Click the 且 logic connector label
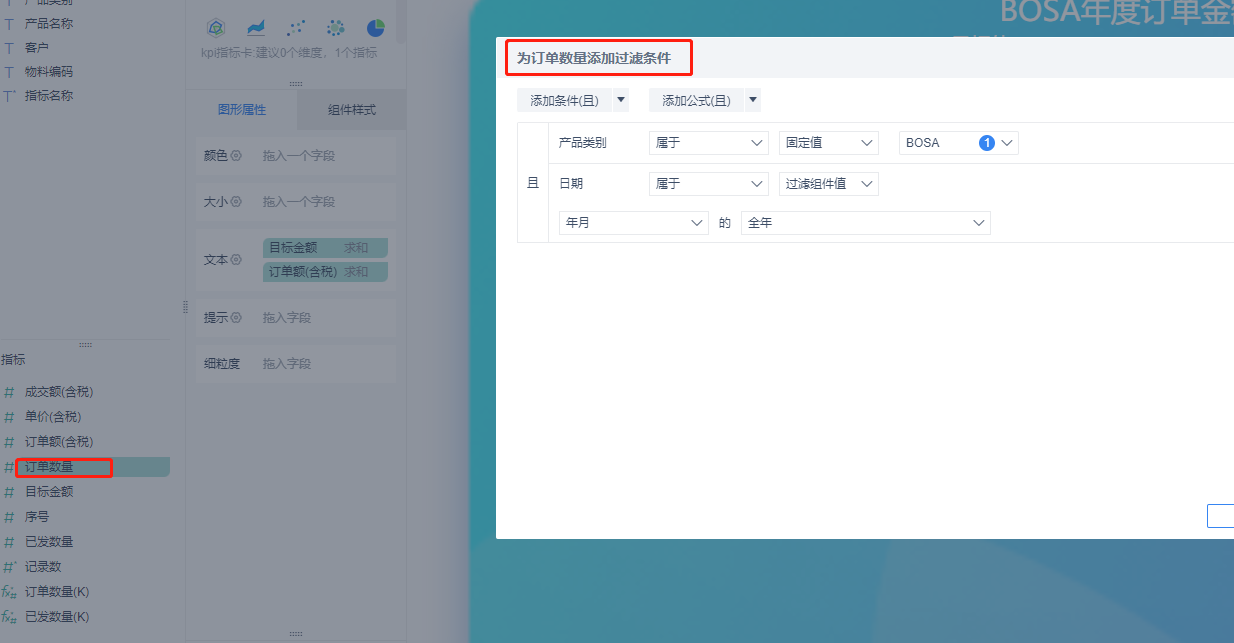Image resolution: width=1234 pixels, height=643 pixels. tap(533, 183)
